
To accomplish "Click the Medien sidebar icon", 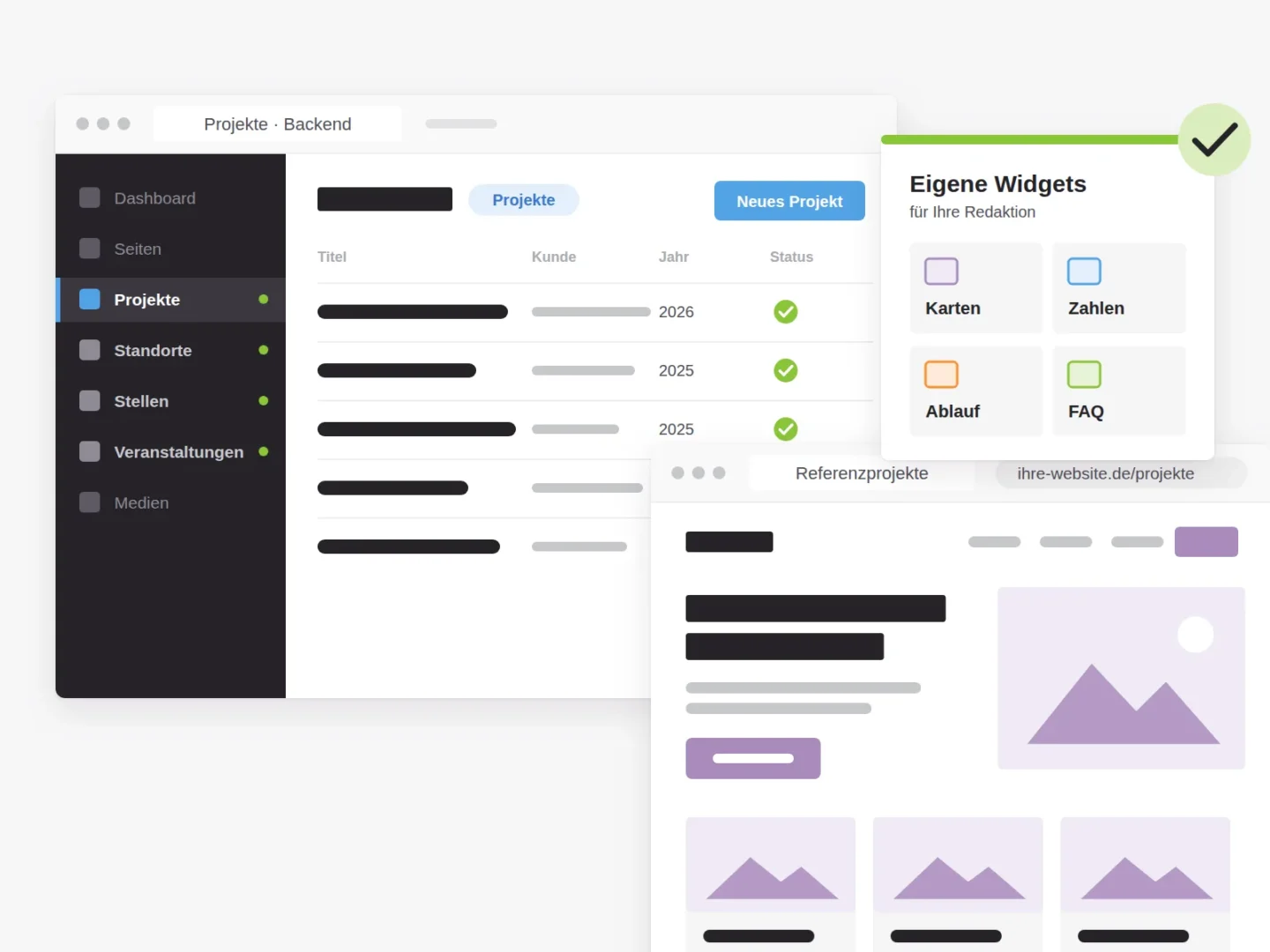I will point(89,502).
